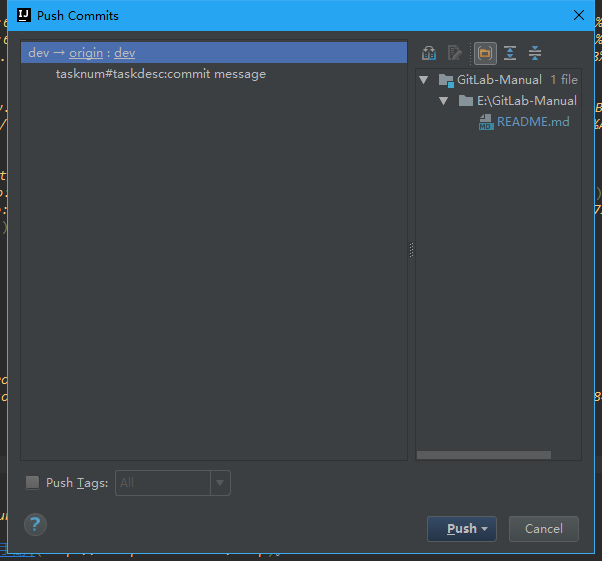Viewport: 602px width, 561px height.
Task: Open the Push Tags dropdown
Action: point(220,483)
